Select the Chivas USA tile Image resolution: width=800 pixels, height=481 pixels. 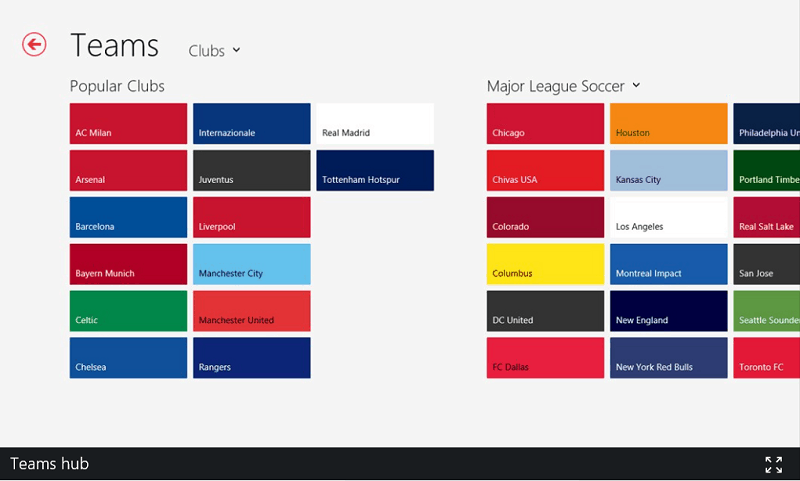(545, 170)
